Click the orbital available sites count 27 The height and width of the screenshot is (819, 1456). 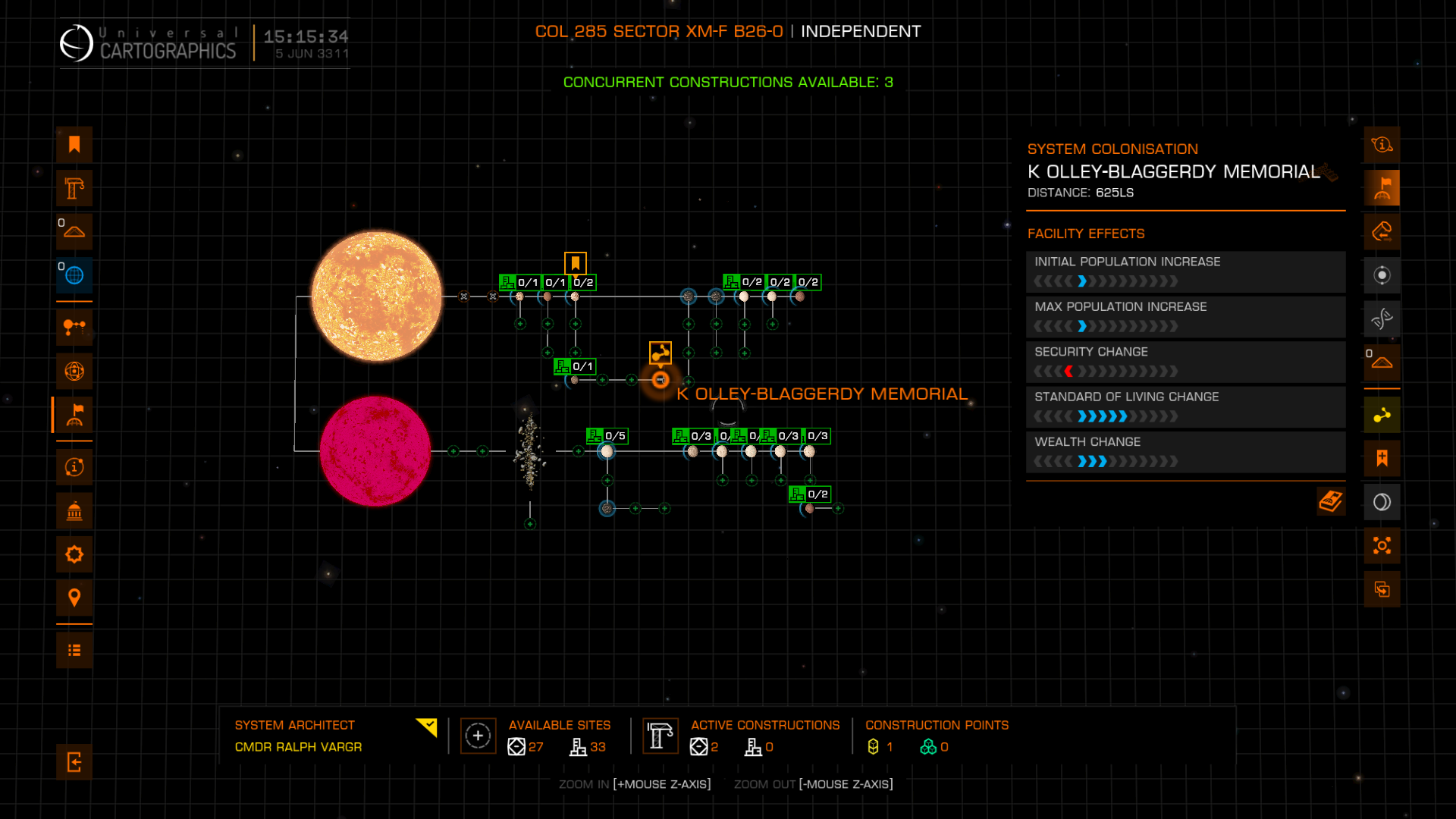[x=536, y=747]
